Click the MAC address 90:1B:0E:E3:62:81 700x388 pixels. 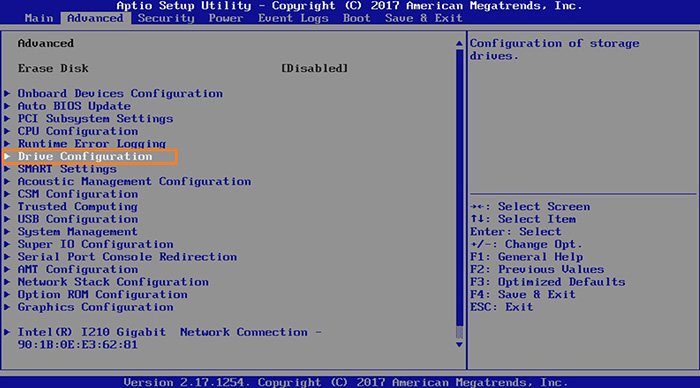(x=78, y=344)
